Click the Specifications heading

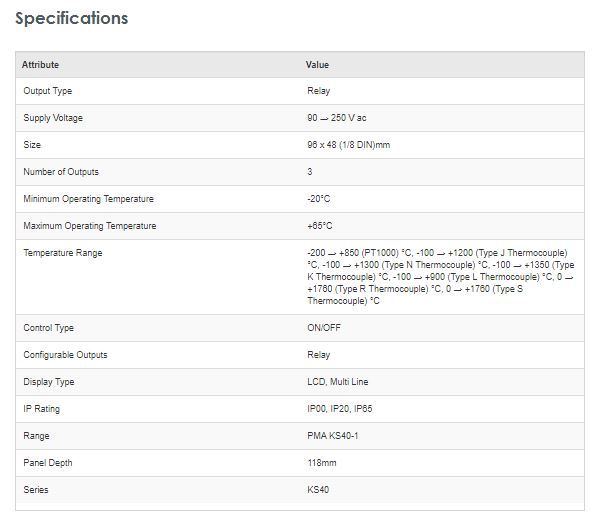[72, 19]
